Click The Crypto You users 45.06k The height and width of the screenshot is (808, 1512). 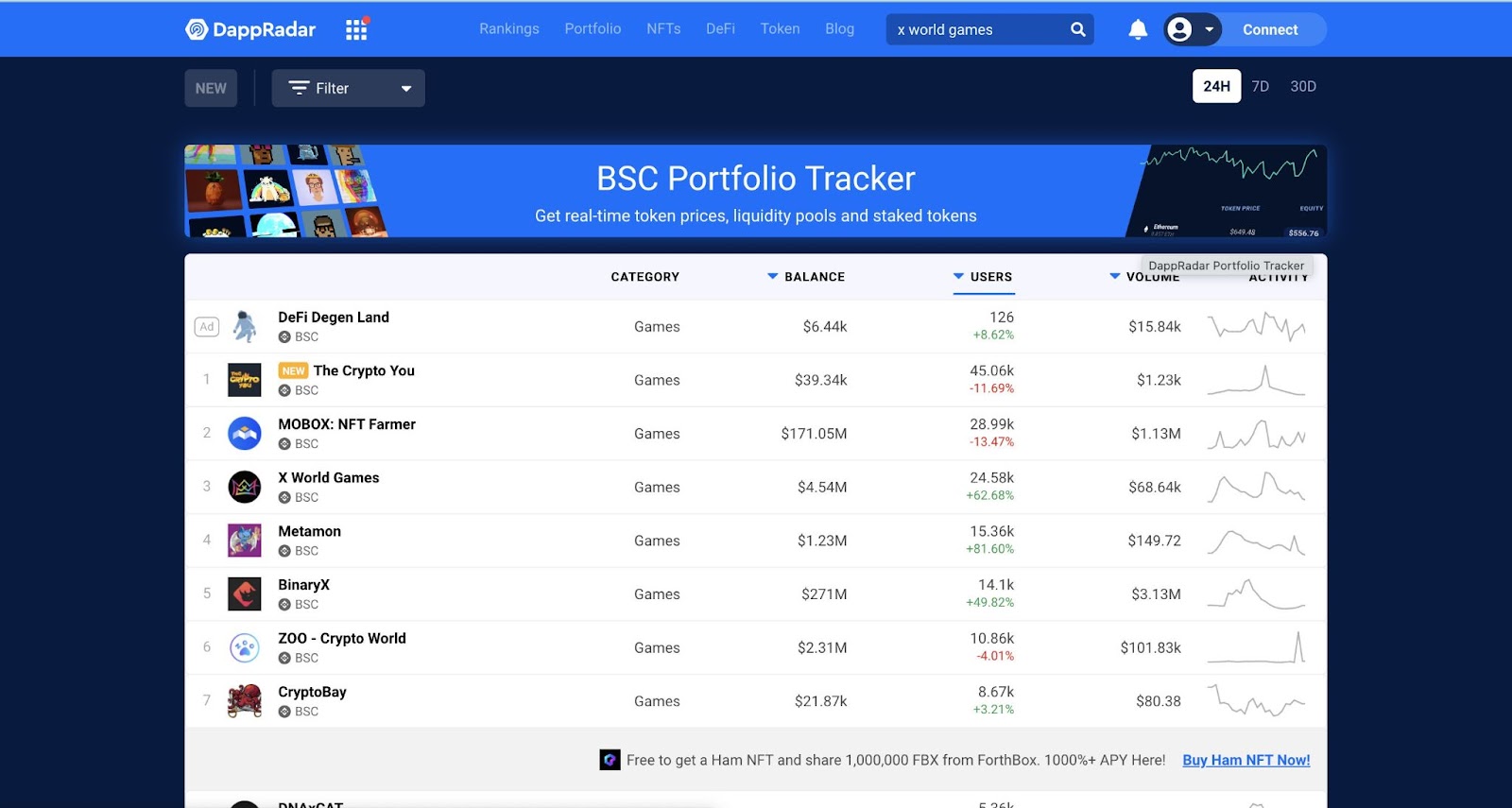pos(991,370)
